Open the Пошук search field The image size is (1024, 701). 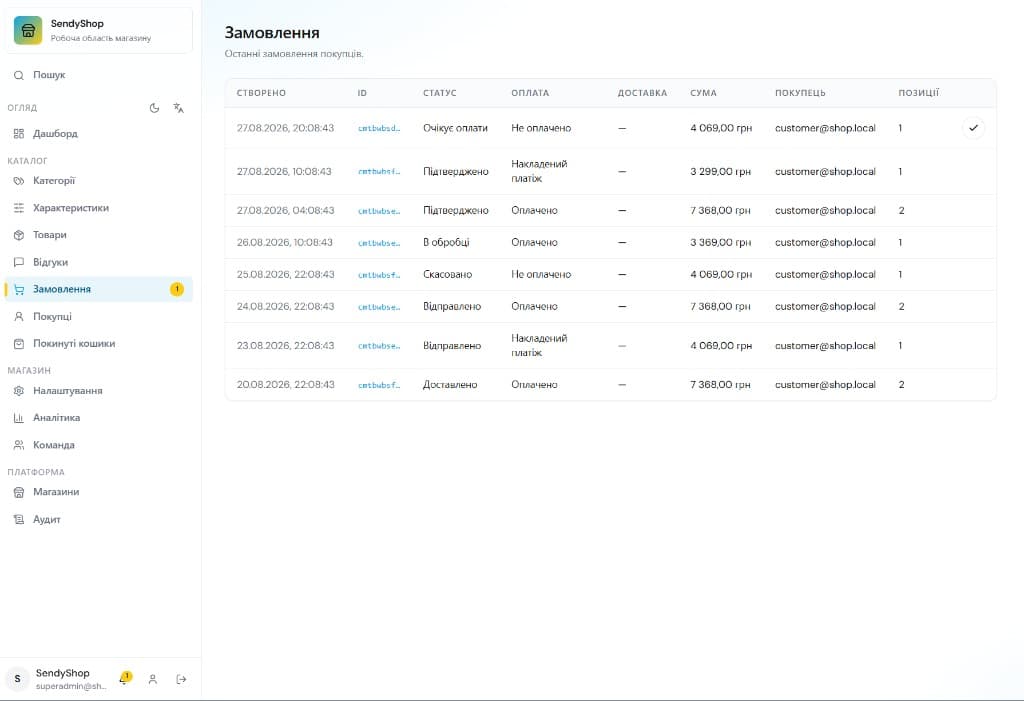click(x=99, y=75)
